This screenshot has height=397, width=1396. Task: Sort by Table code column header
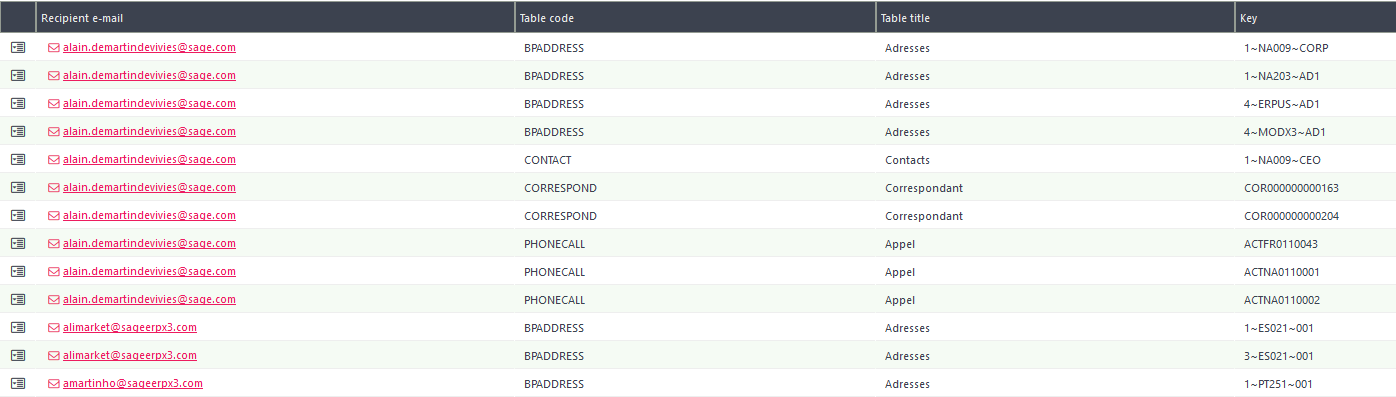coord(695,18)
